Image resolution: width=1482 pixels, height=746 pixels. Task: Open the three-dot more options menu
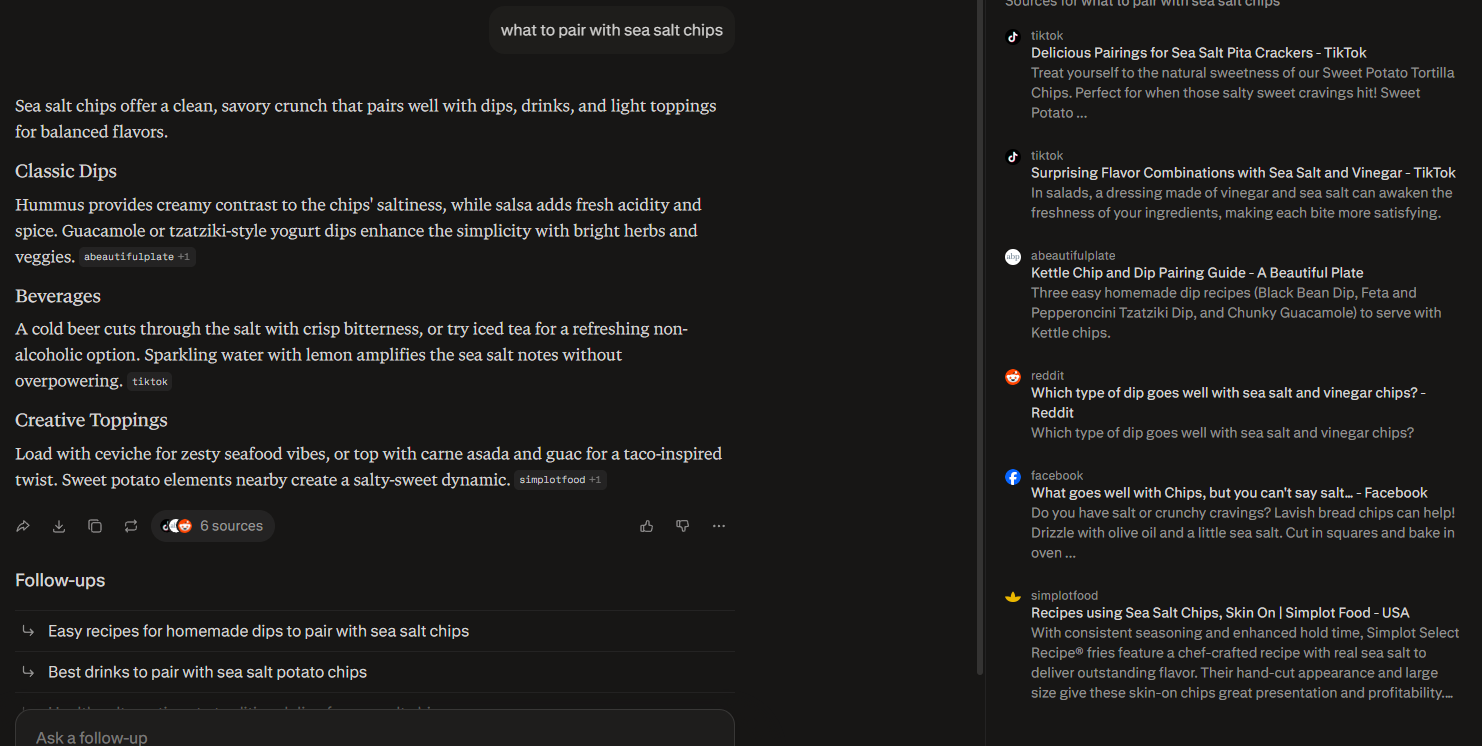click(719, 526)
